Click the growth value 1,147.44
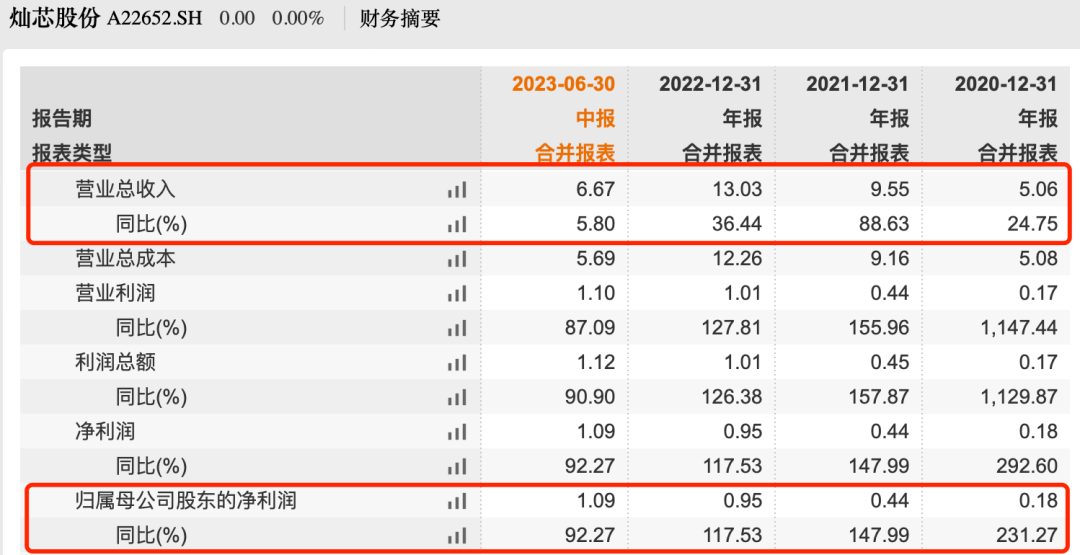 coord(1019,328)
